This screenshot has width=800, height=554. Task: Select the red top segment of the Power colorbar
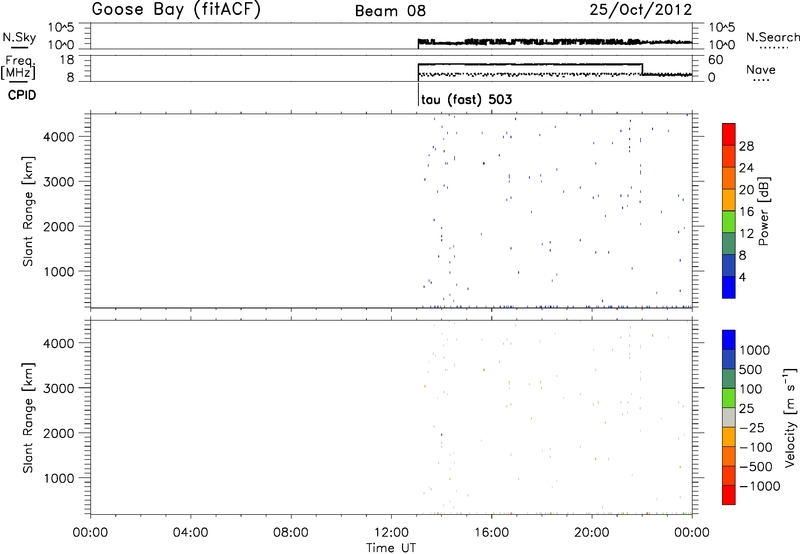coord(729,134)
